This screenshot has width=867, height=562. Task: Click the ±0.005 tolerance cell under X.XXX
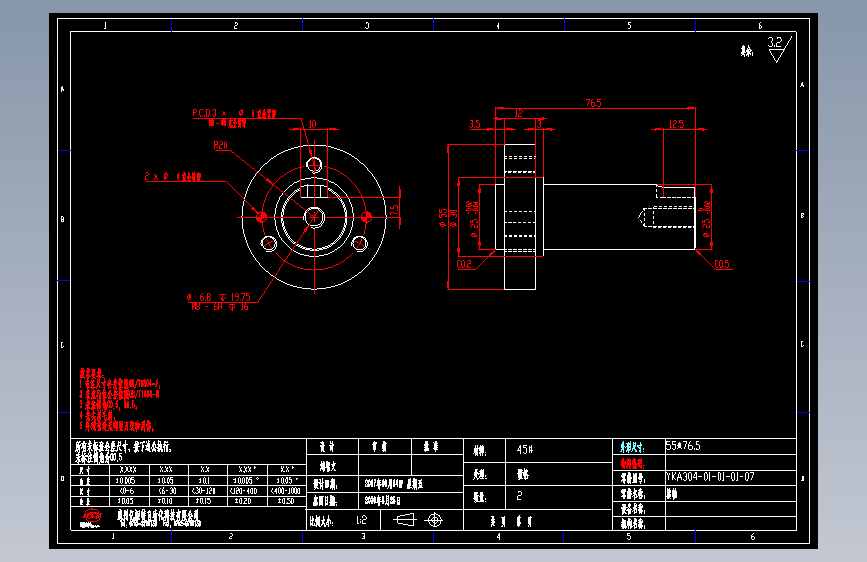click(x=125, y=481)
